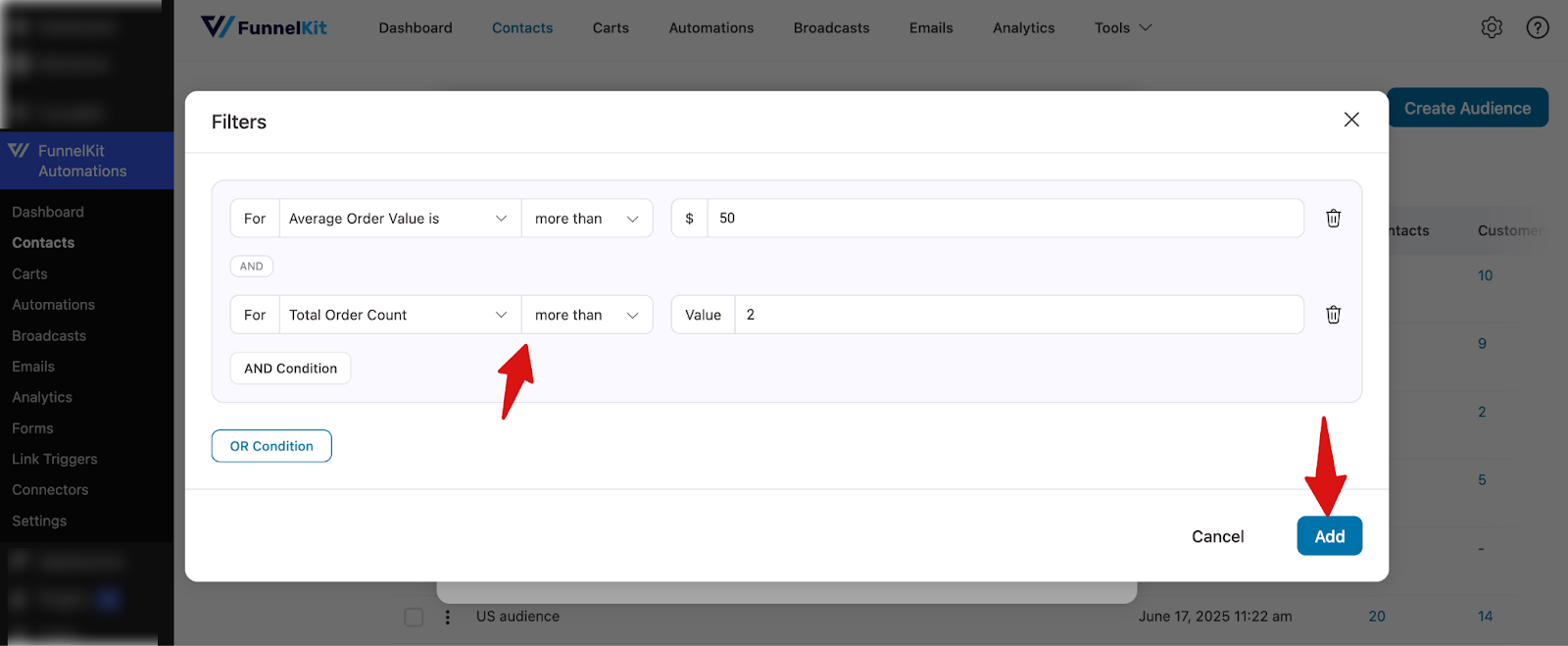Click the Add button
This screenshot has width=1568, height=646.
click(1329, 536)
